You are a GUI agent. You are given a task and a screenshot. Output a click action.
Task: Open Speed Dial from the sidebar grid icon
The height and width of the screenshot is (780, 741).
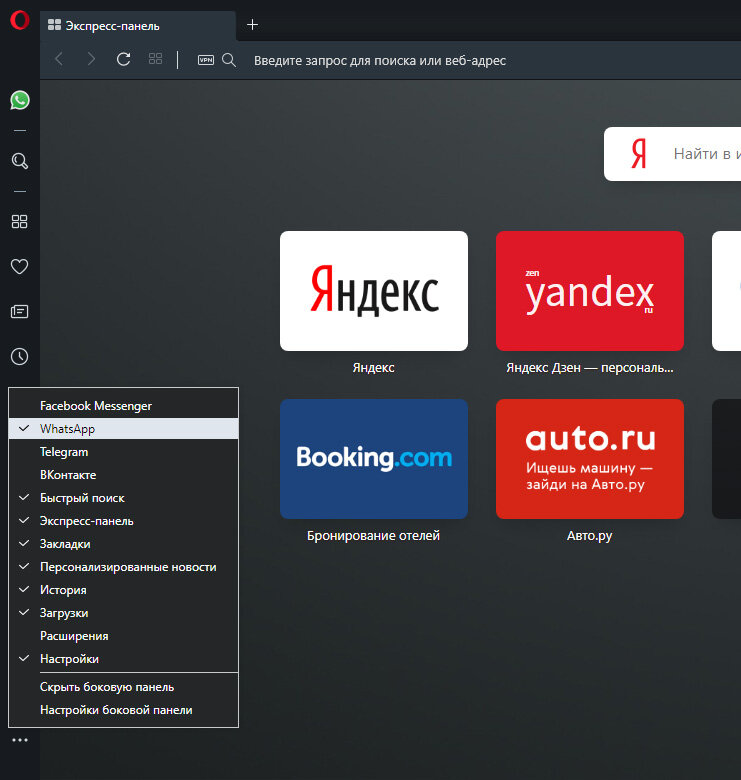[x=19, y=221]
